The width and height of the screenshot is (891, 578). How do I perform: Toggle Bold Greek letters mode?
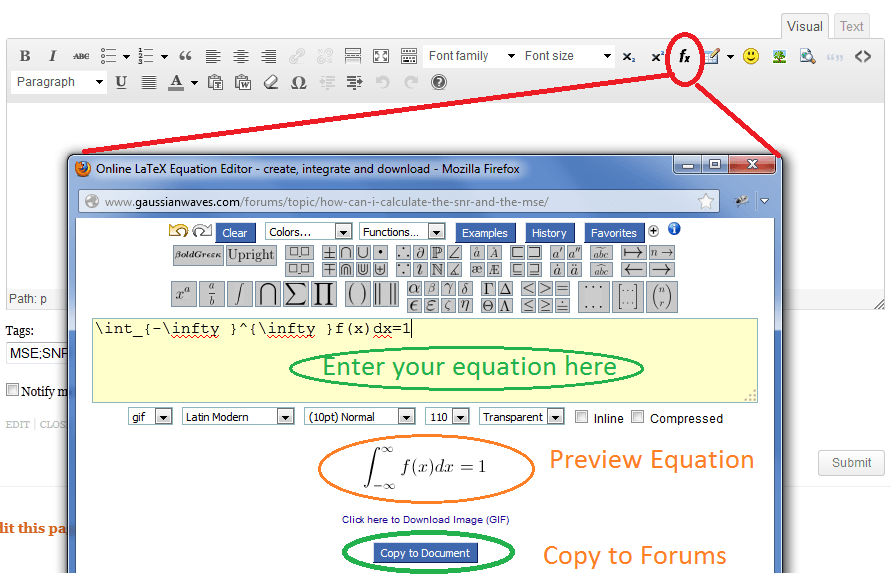pyautogui.click(x=198, y=255)
